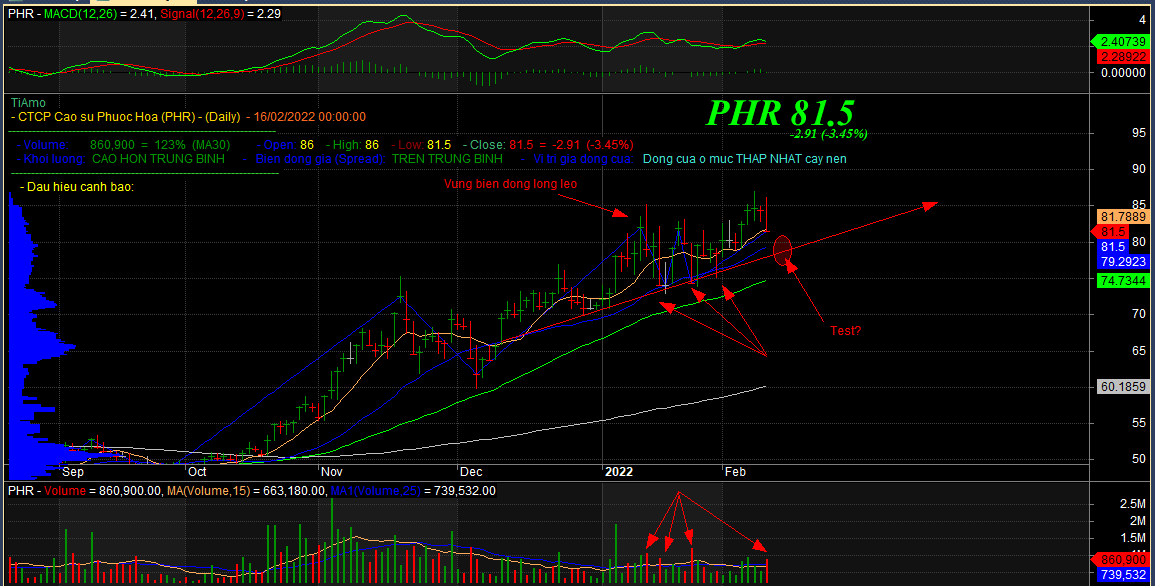This screenshot has height=586, width=1155.
Task: Click the 55 price axis label
Action: point(1139,423)
